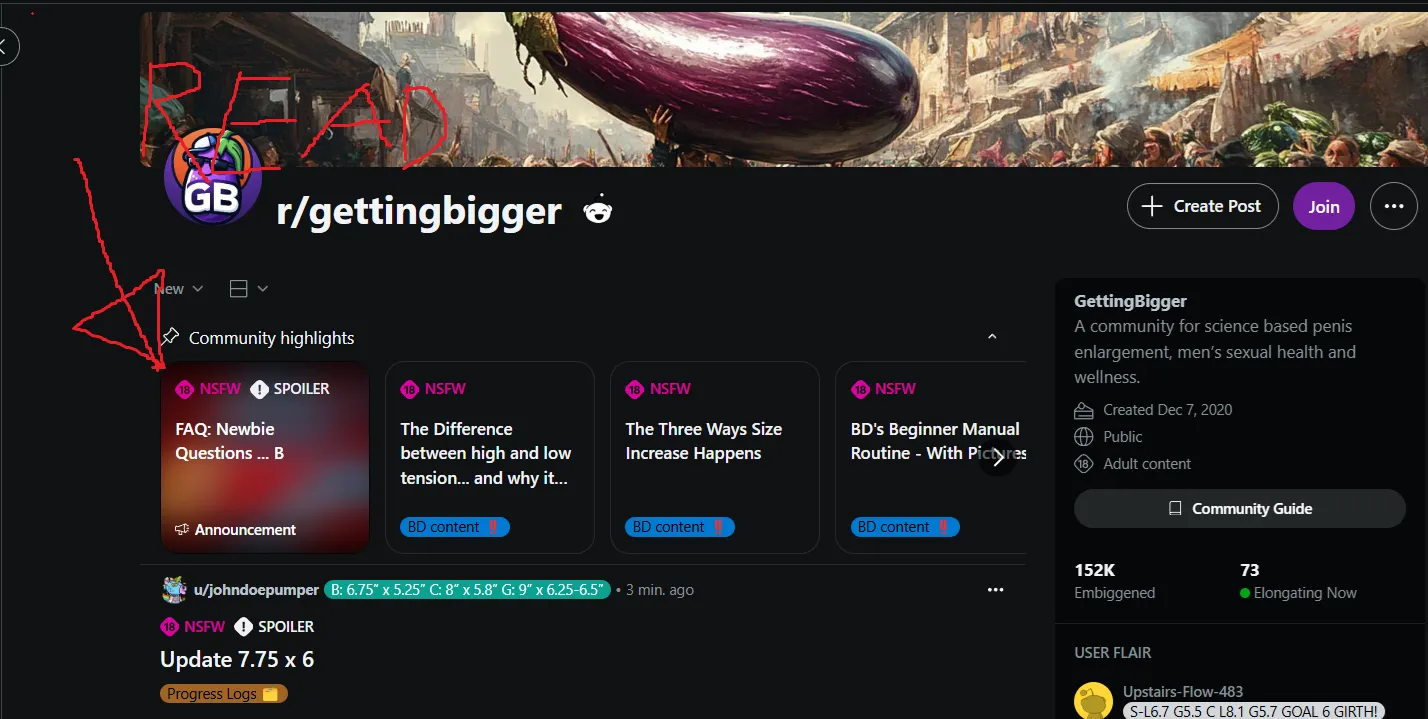Click the Upstairs-Flow-483 user flair avatar
The height and width of the screenshot is (719, 1428).
pyautogui.click(x=1094, y=700)
